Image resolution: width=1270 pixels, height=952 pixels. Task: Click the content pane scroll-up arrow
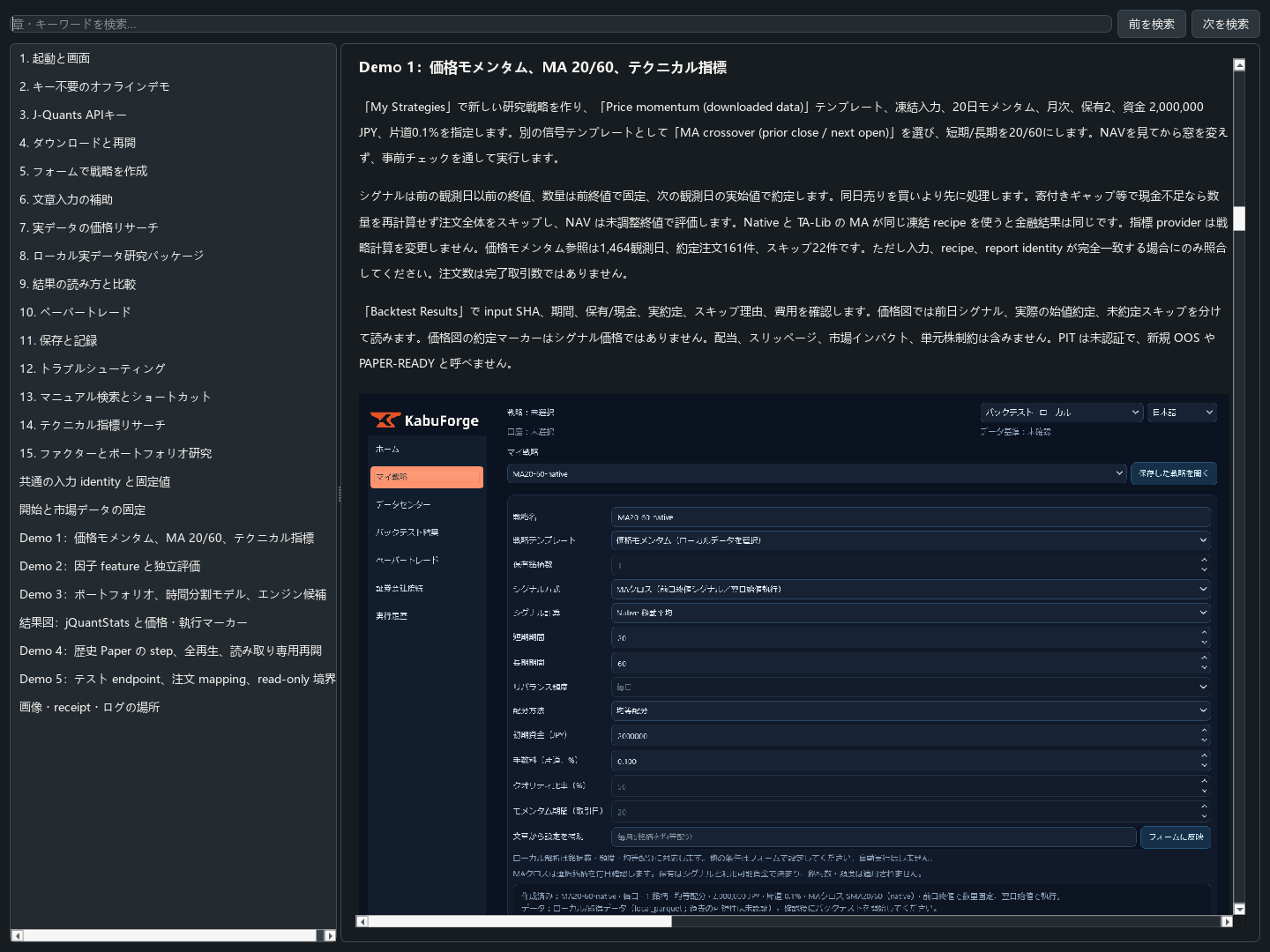1239,64
